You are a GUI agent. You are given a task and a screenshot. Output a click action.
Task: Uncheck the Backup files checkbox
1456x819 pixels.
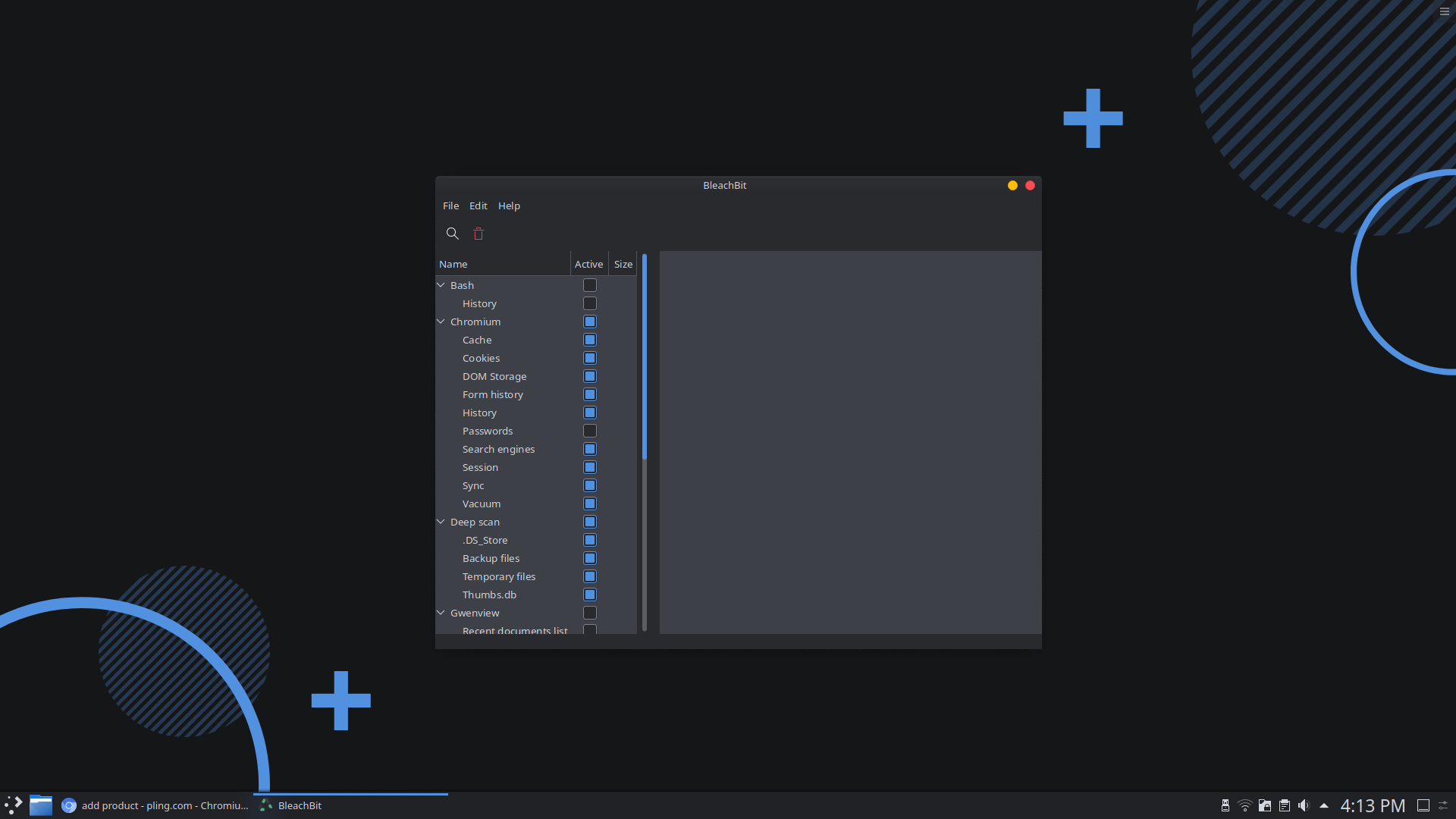(590, 558)
